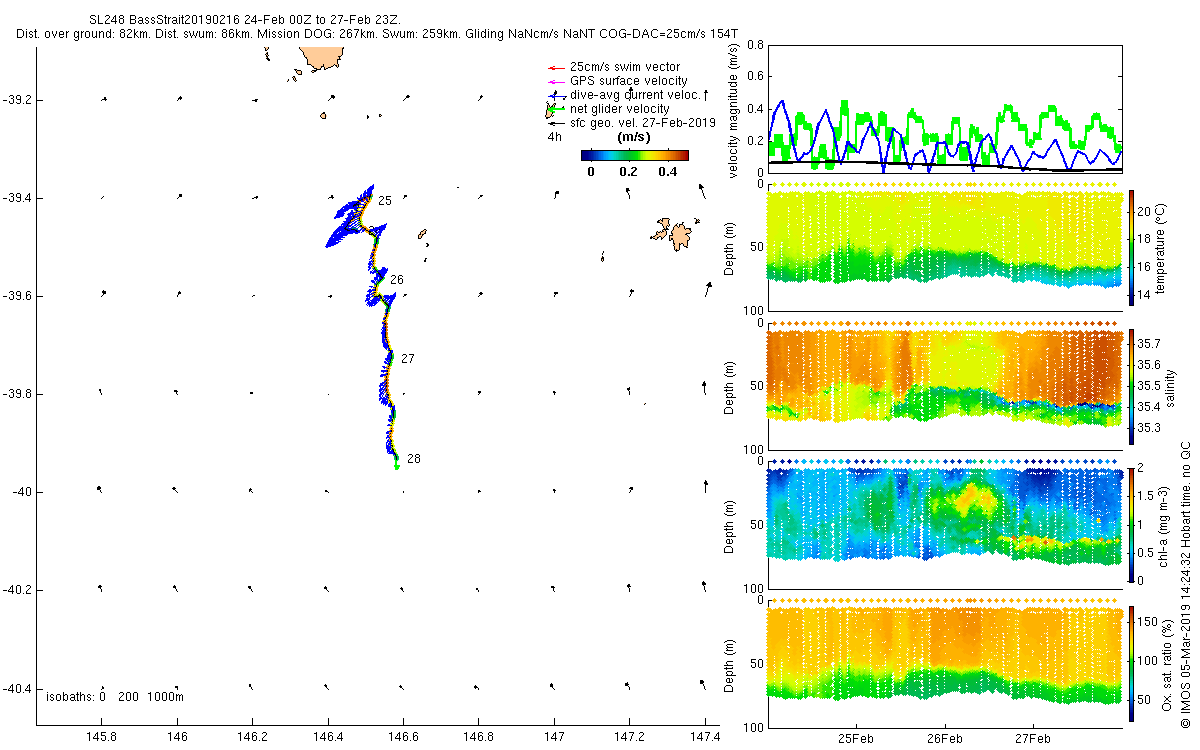
Task: Click the 'dive-avg current veloc.' legend text
Action: click(x=634, y=95)
